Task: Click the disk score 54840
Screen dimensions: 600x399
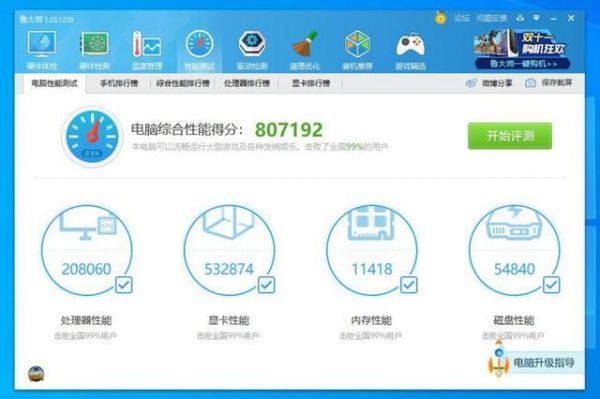Action: click(x=514, y=269)
